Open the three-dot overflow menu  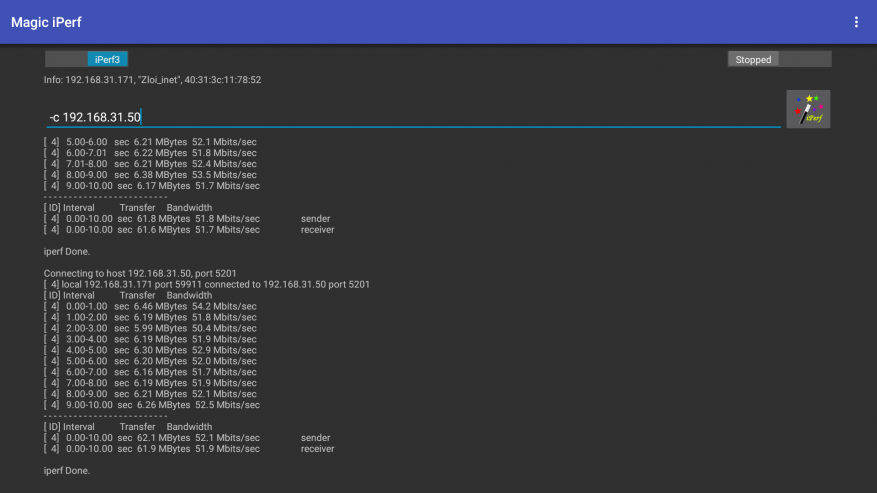856,22
